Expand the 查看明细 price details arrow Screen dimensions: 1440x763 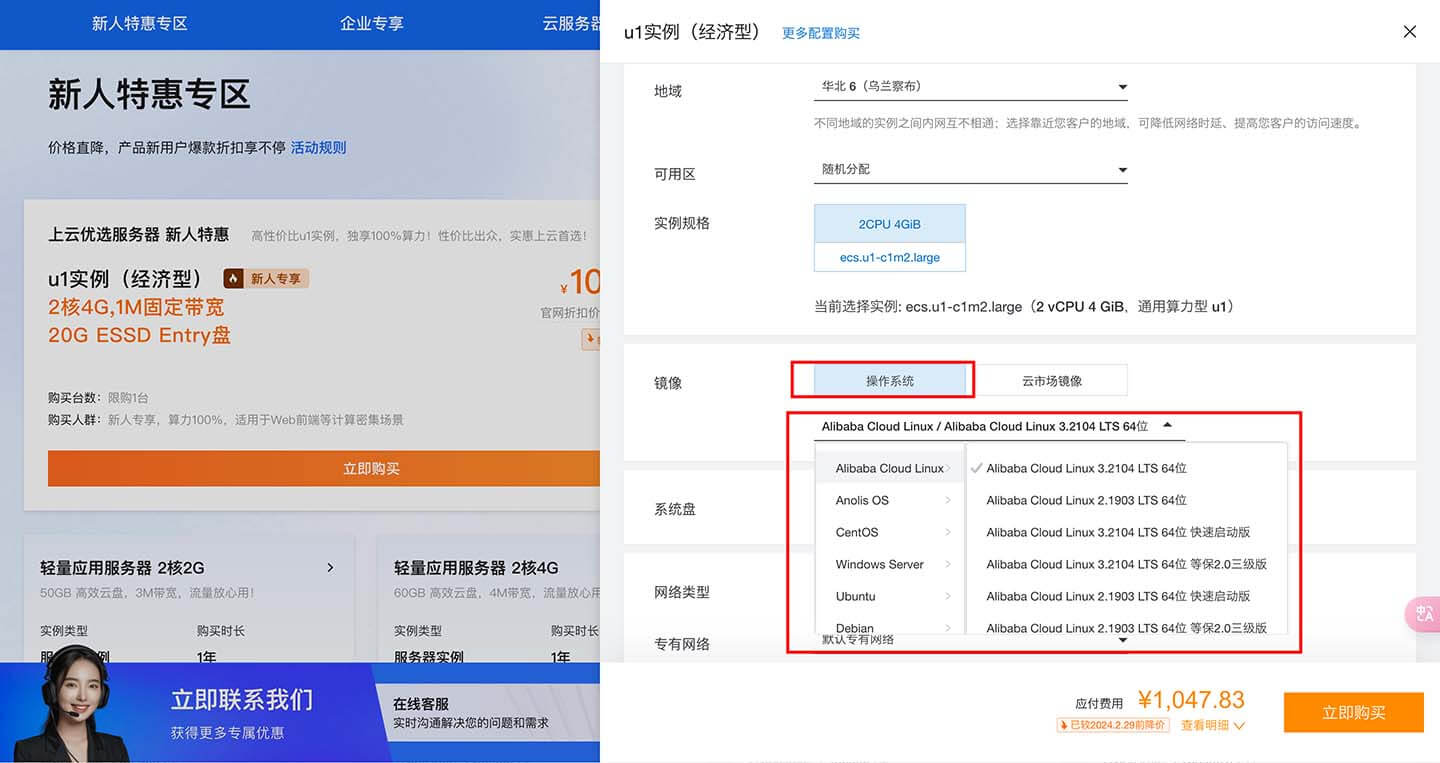coord(1239,726)
